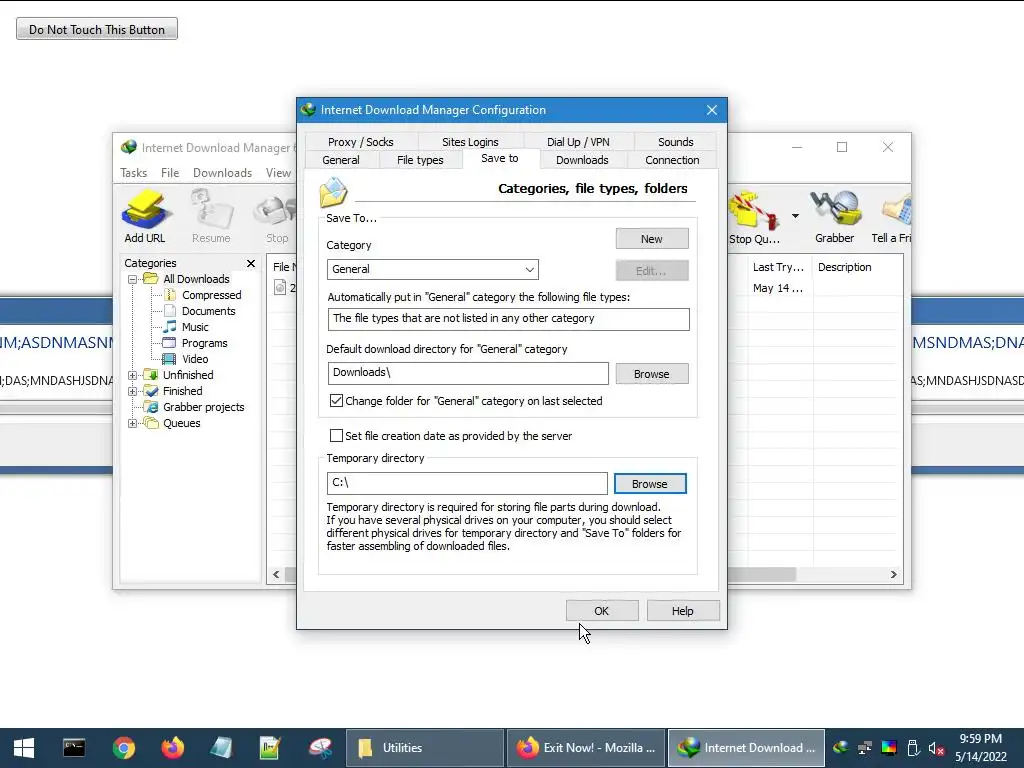Image resolution: width=1024 pixels, height=768 pixels.
Task: Expand the Finished tree node
Action: (x=133, y=391)
